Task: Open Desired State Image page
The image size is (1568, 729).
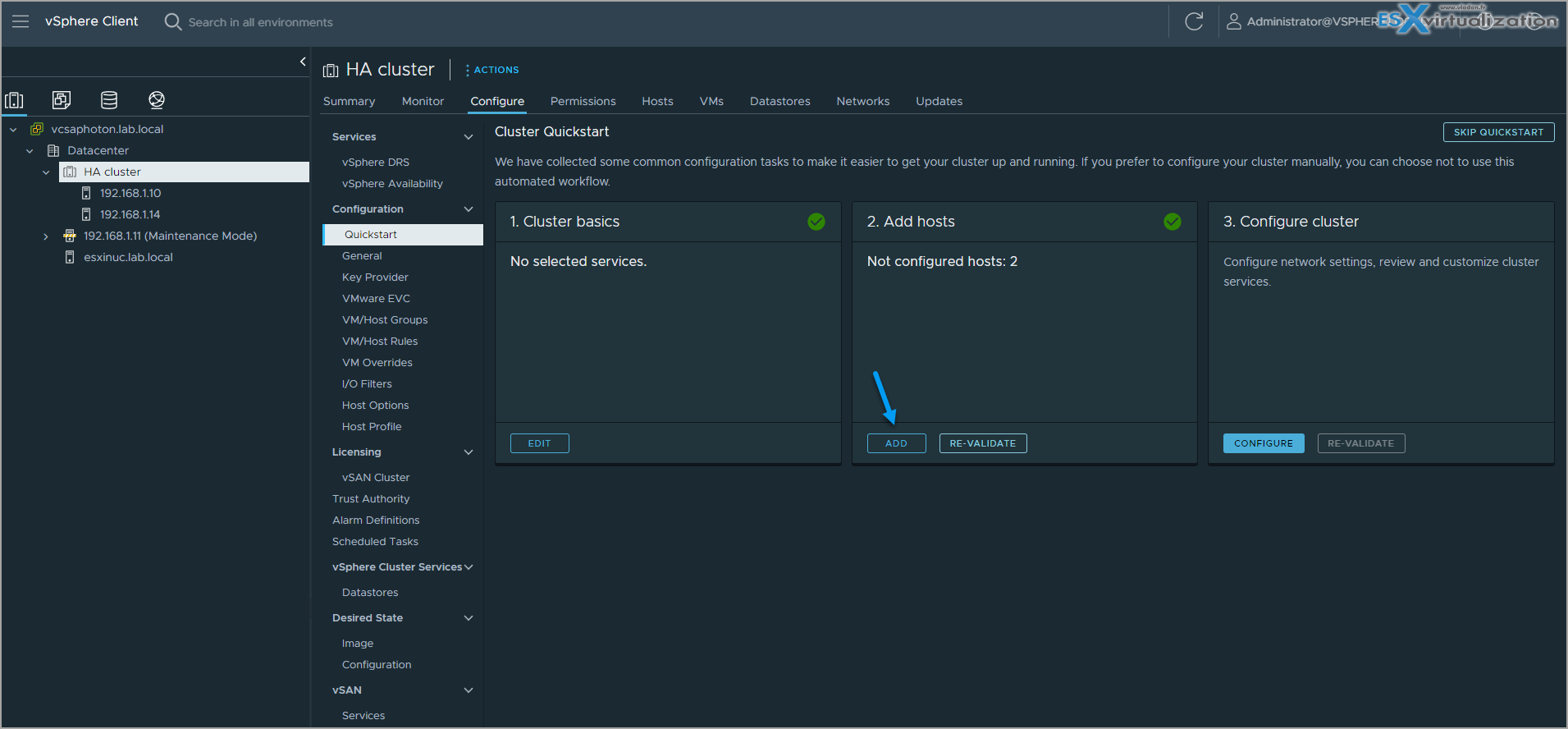Action: click(x=358, y=644)
